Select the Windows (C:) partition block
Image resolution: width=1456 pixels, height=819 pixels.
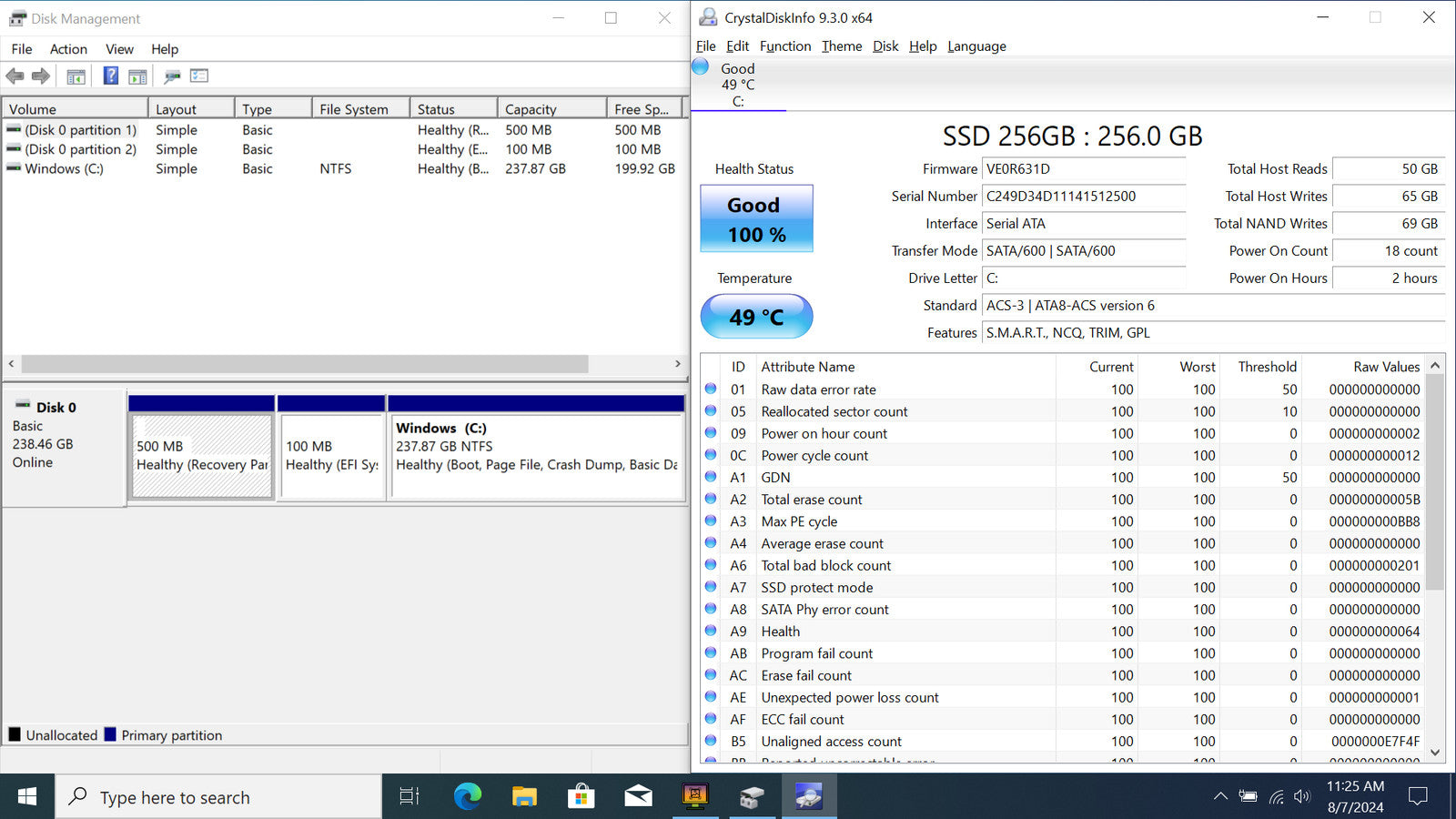click(536, 457)
